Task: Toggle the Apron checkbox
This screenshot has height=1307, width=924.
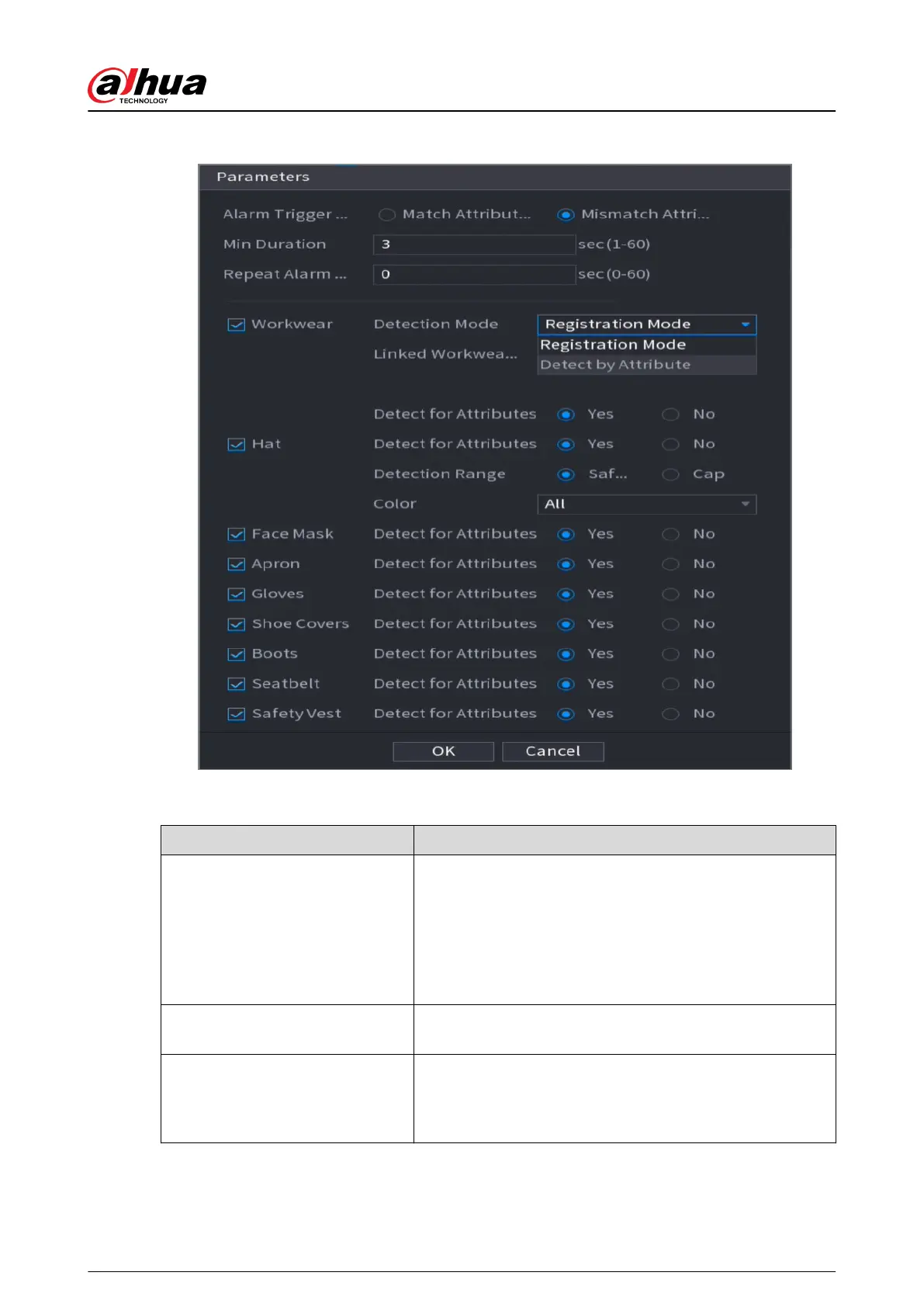Action: 237,564
